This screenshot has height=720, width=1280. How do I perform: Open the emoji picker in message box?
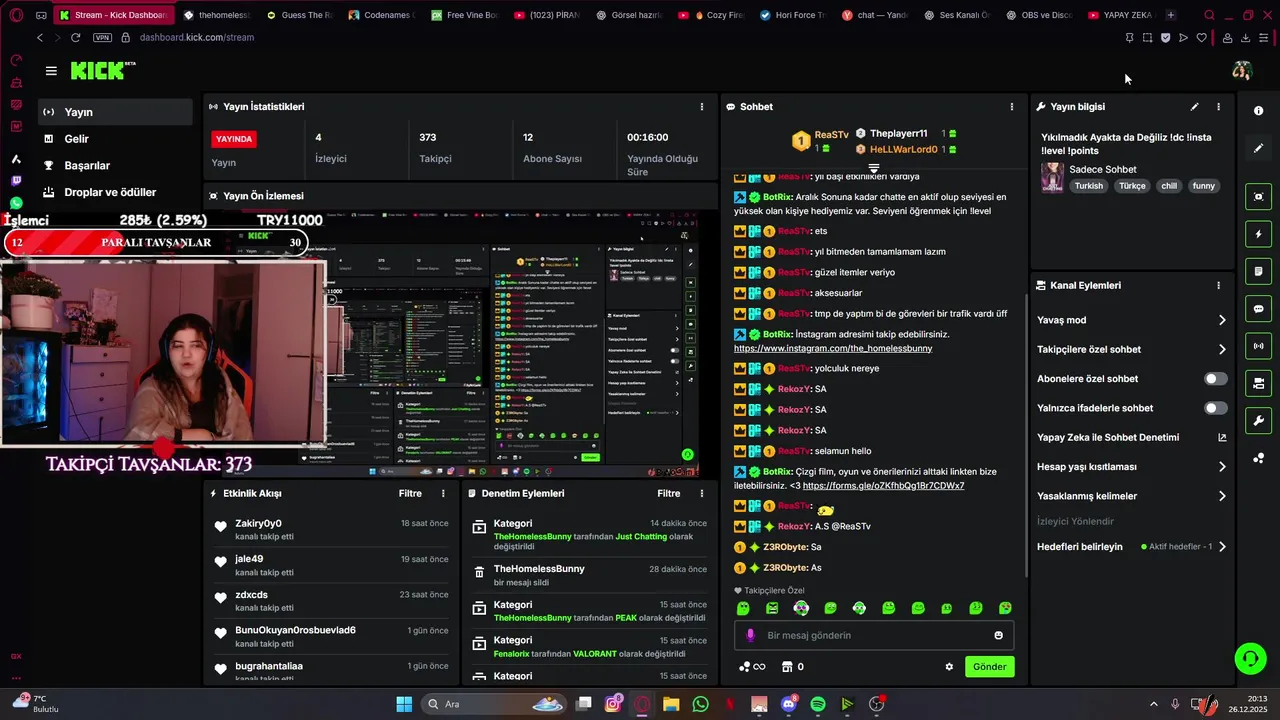coord(998,635)
